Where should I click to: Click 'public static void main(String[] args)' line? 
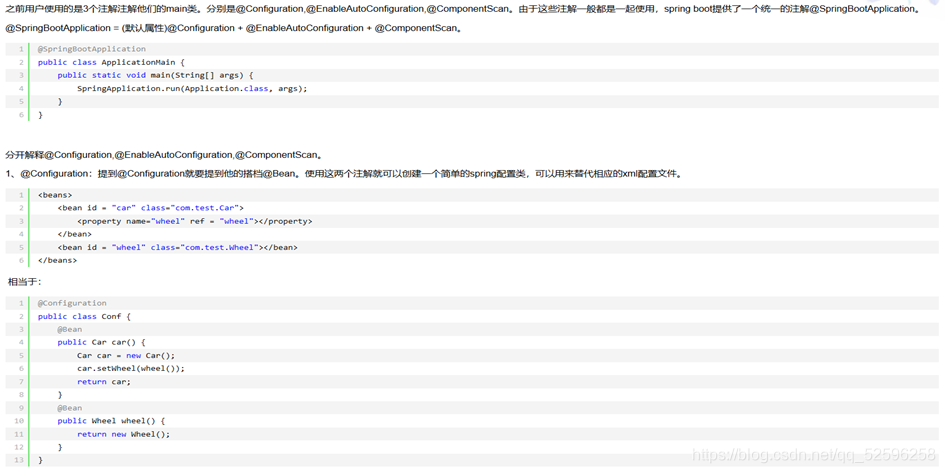pos(155,75)
